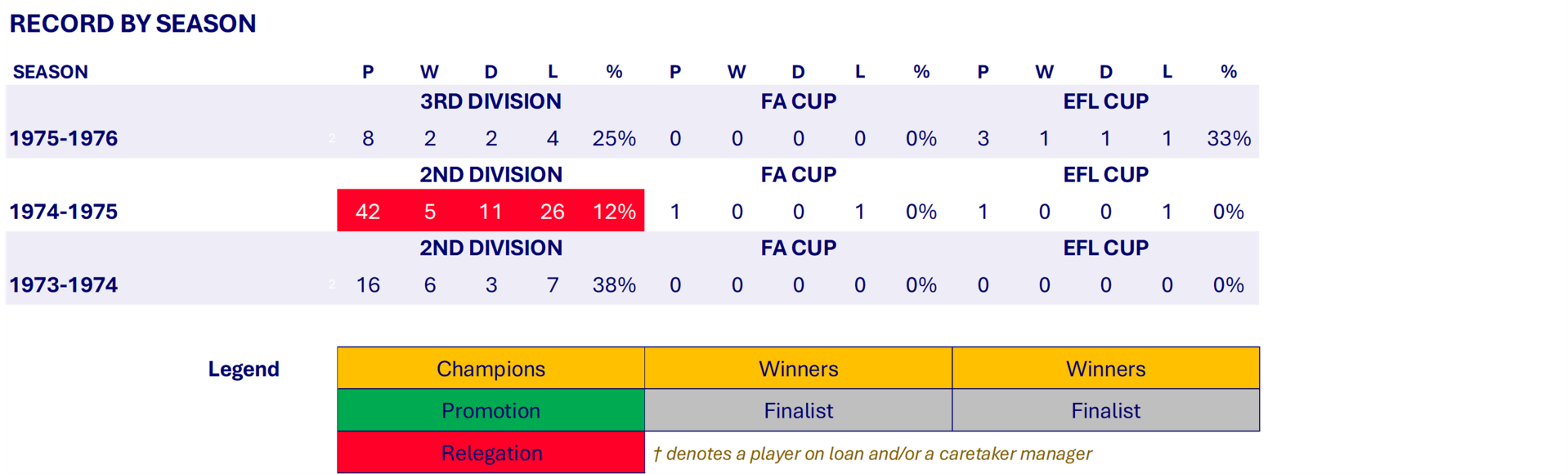Screen dimensions: 1568x474
Task: Click the red Relegation legend swatch
Action: tap(491, 453)
